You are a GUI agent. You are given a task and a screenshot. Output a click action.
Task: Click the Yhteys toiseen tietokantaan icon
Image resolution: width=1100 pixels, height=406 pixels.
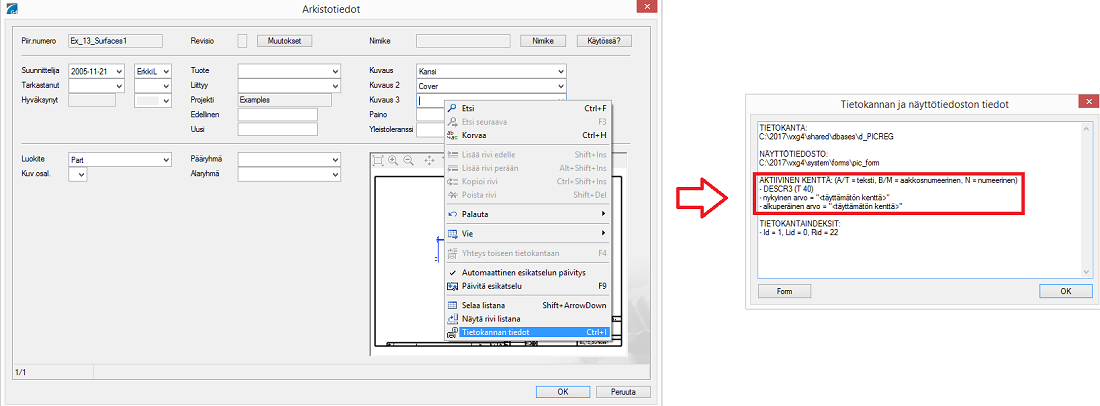452,252
